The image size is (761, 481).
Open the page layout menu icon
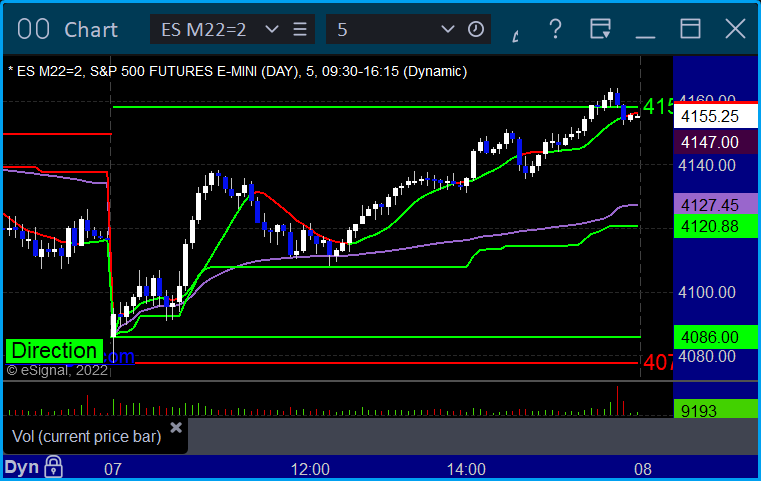click(x=600, y=29)
